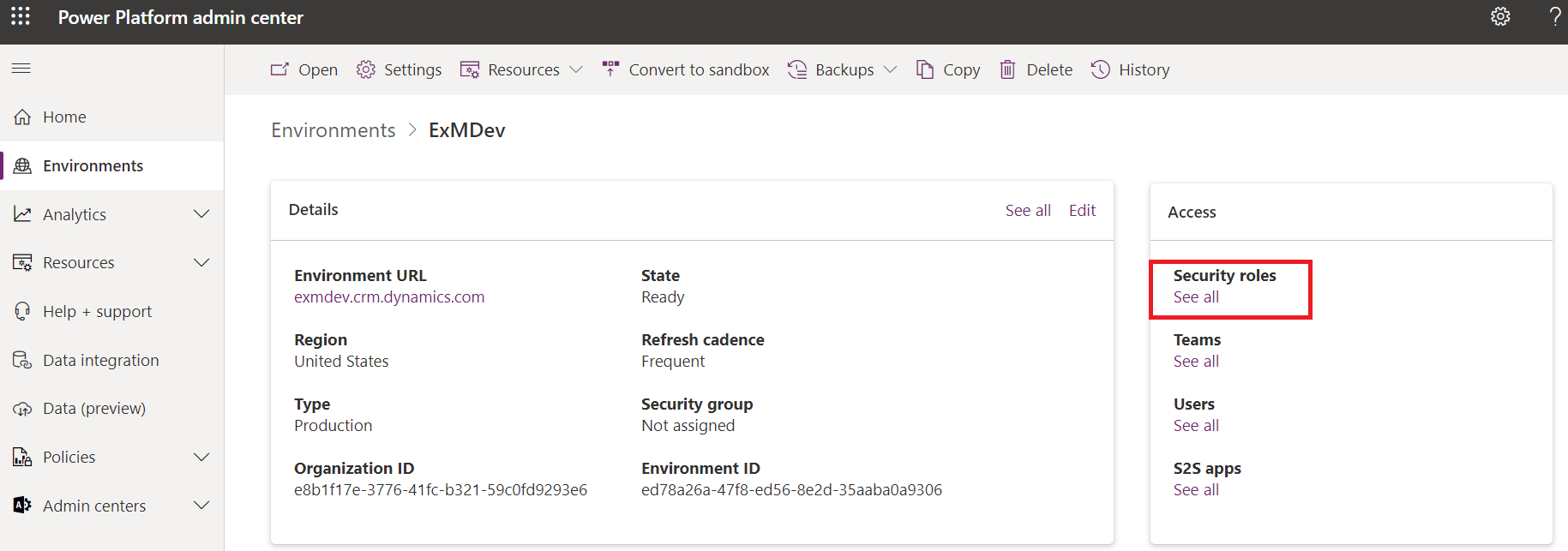The width and height of the screenshot is (1568, 551).
Task: Click the Copy icon
Action: [925, 69]
